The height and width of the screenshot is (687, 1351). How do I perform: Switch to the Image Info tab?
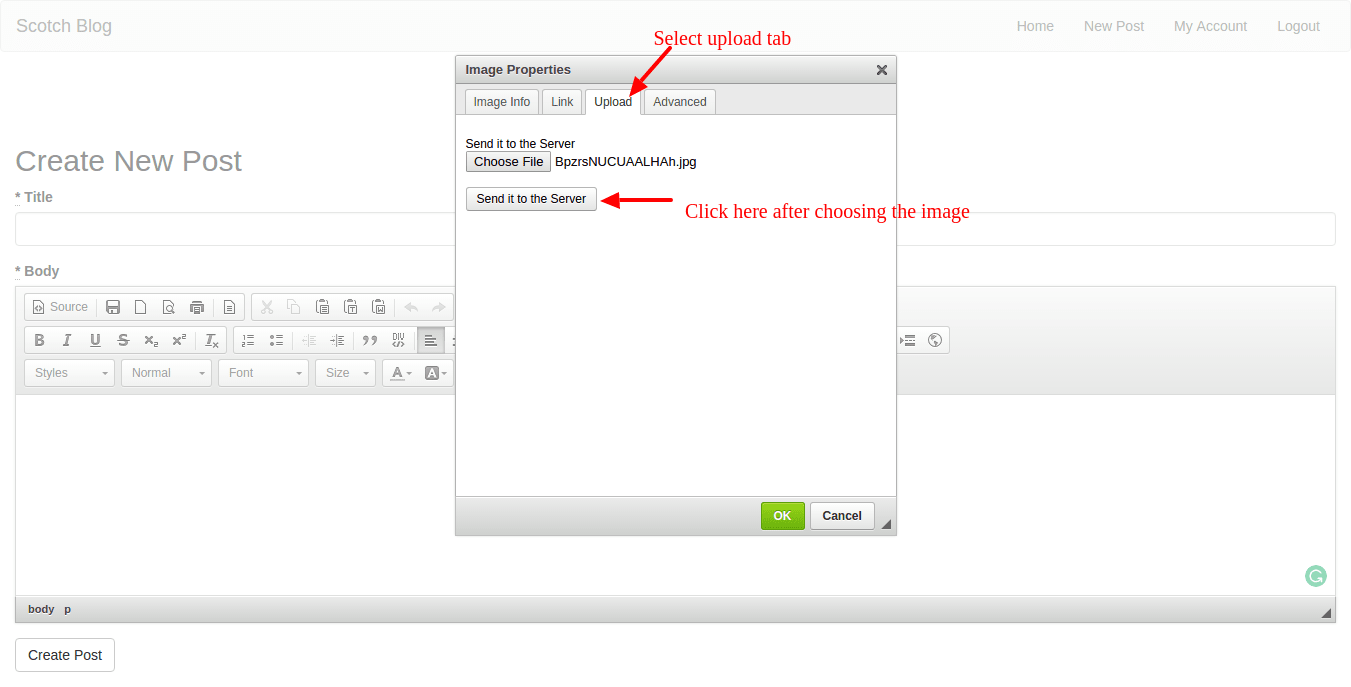[x=502, y=102]
